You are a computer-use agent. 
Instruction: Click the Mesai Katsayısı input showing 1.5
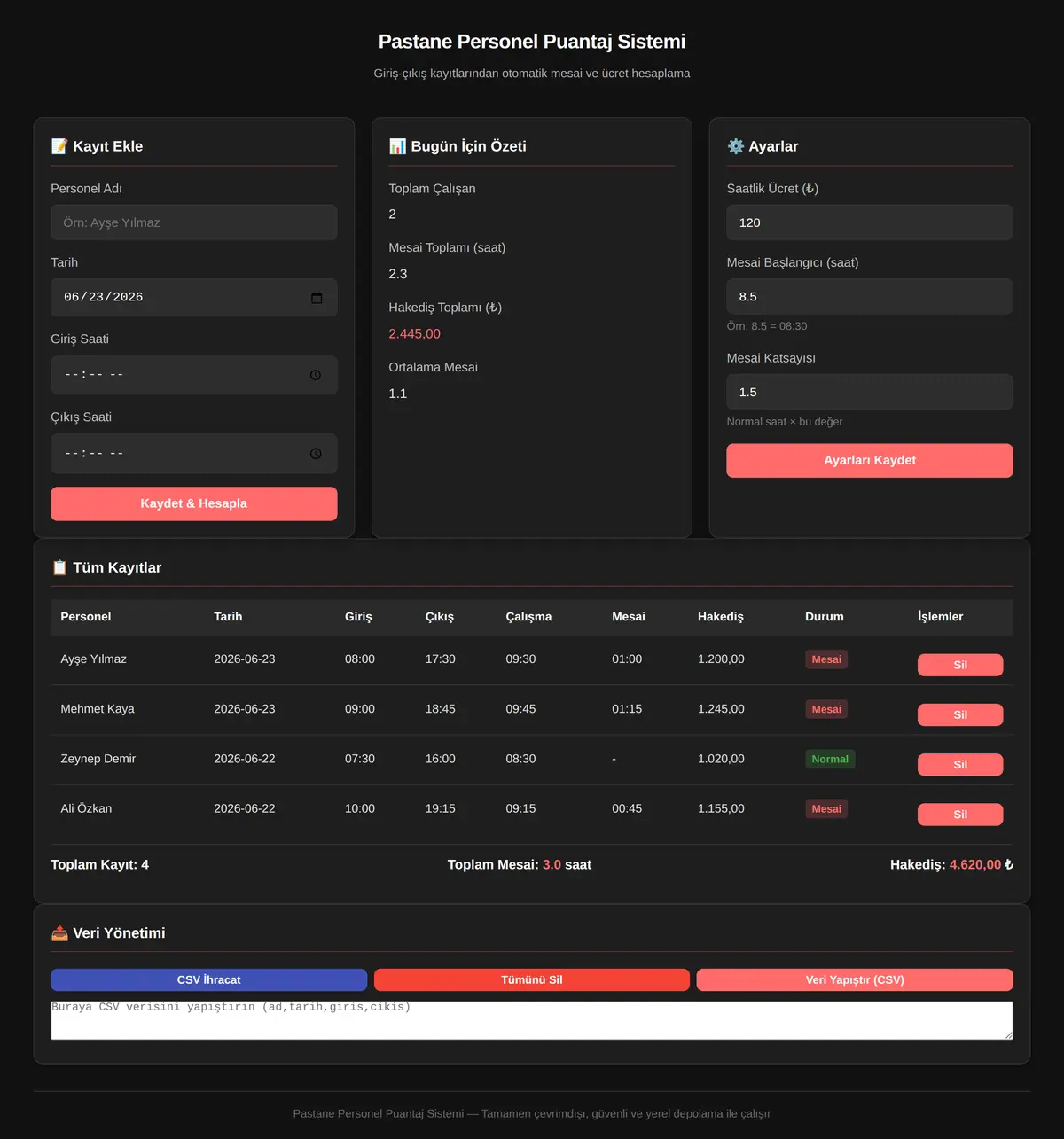(x=870, y=392)
